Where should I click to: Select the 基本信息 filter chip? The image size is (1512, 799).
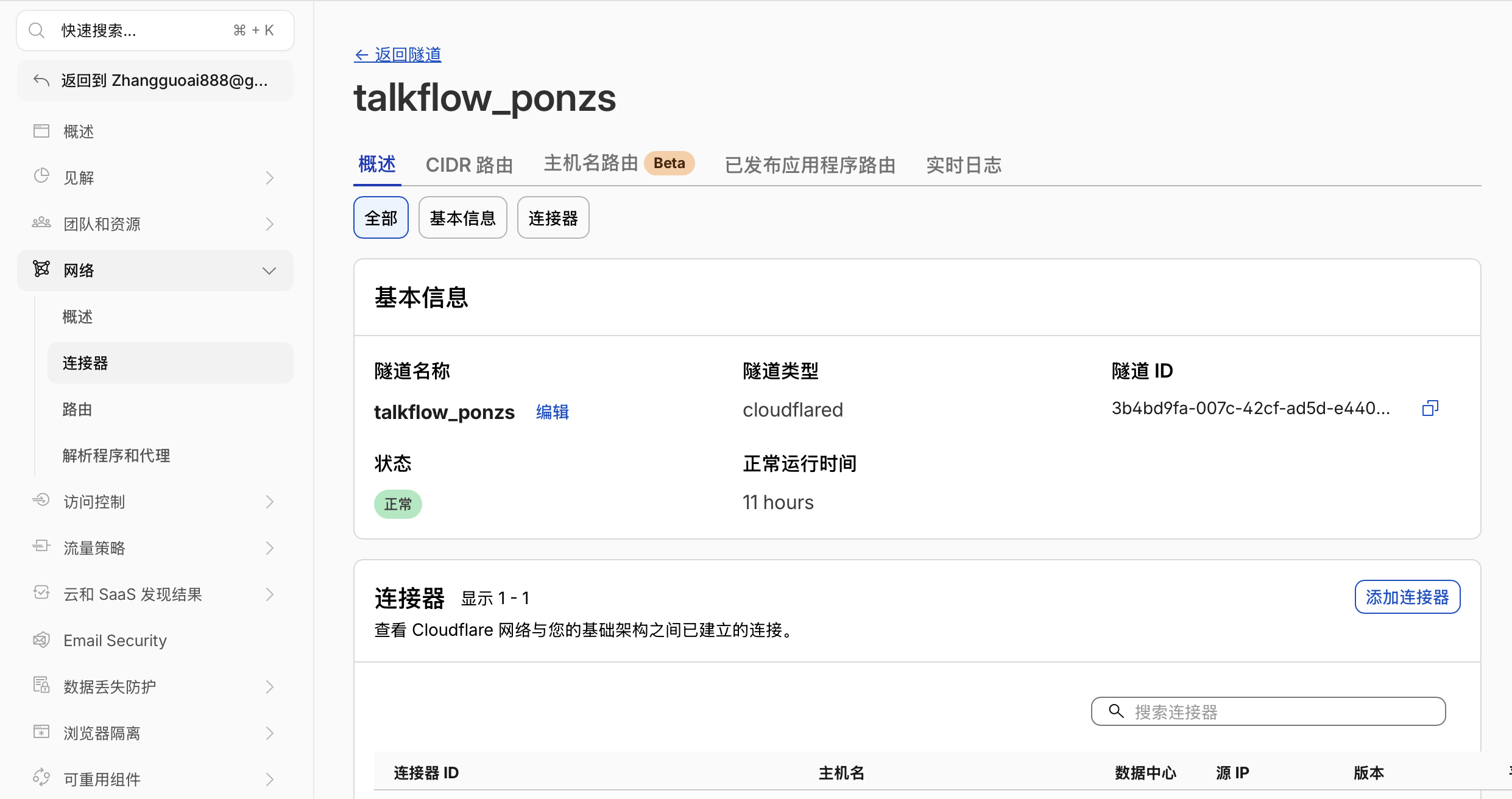pos(463,217)
